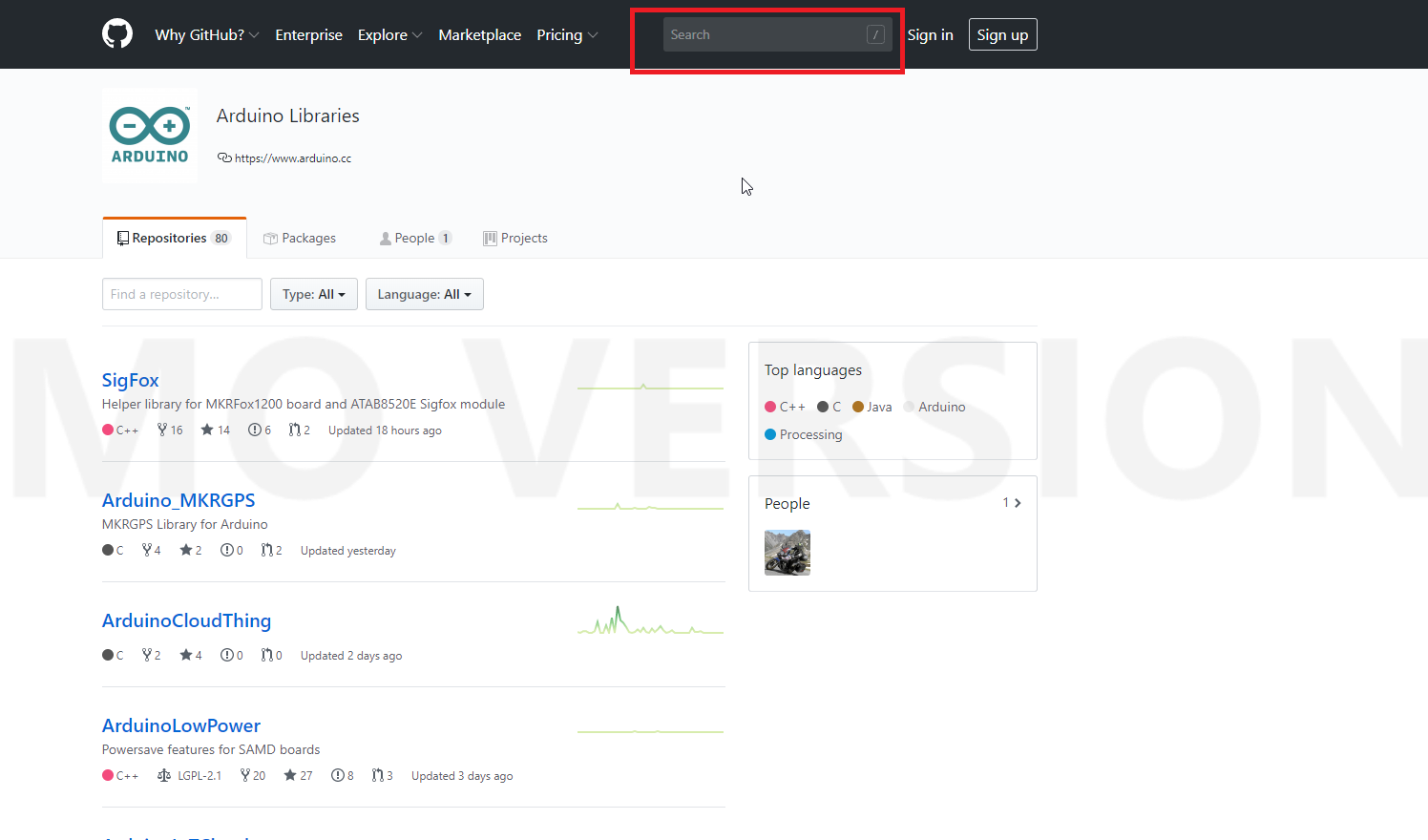This screenshot has width=1428, height=840.
Task: Click the LGPL-2.1 license scale icon
Action: pyautogui.click(x=164, y=775)
